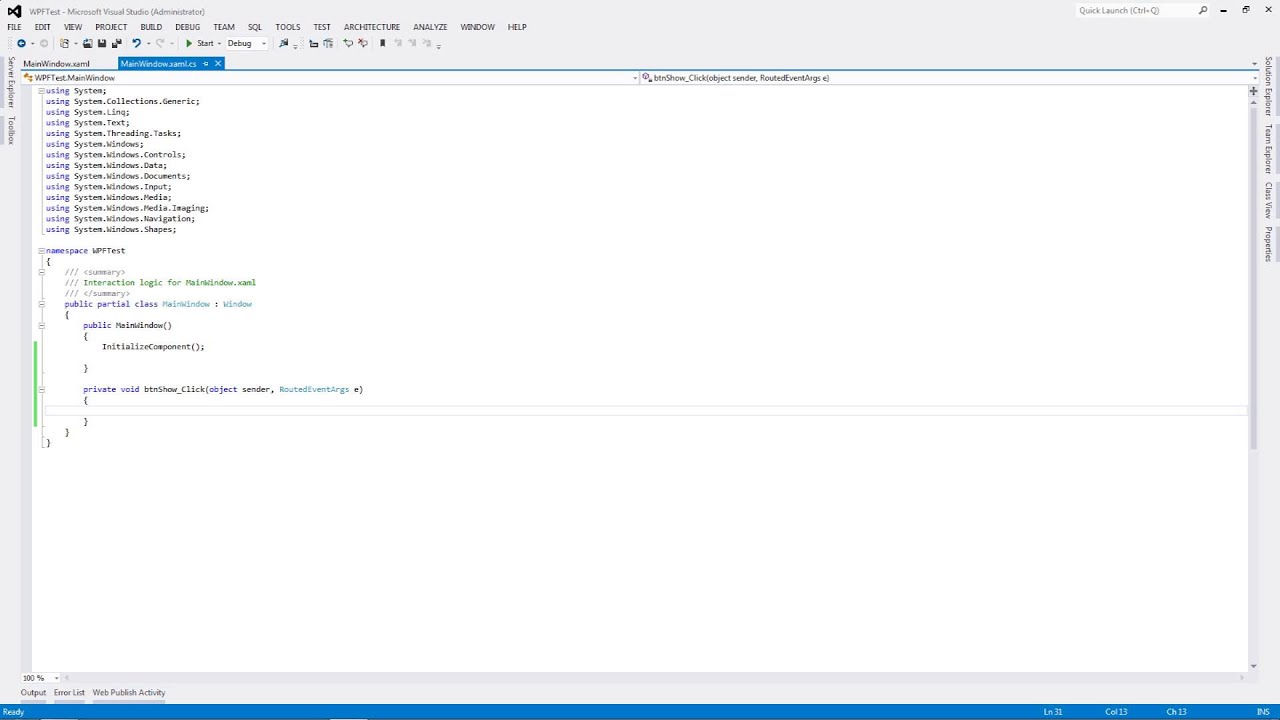This screenshot has width=1280, height=720.
Task: Collapse the namespace WPFTest block
Action: tap(42, 251)
